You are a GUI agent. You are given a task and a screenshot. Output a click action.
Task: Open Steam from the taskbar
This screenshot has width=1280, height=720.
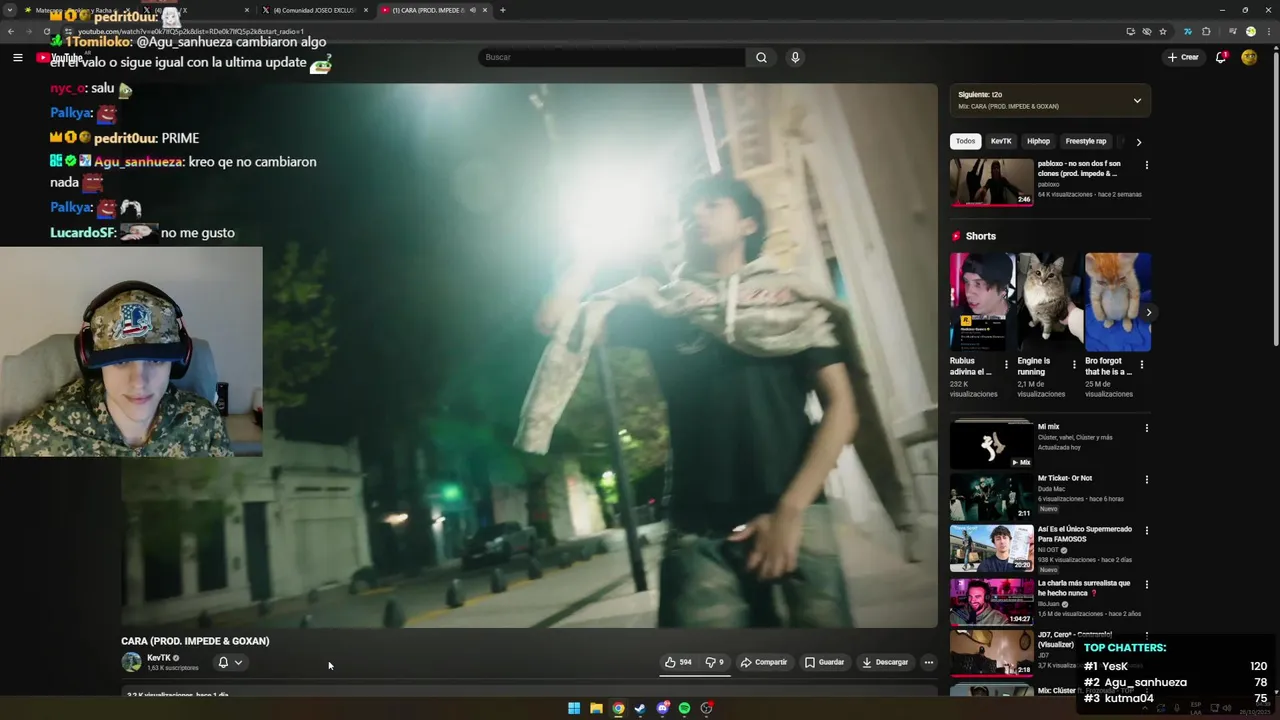(x=640, y=708)
